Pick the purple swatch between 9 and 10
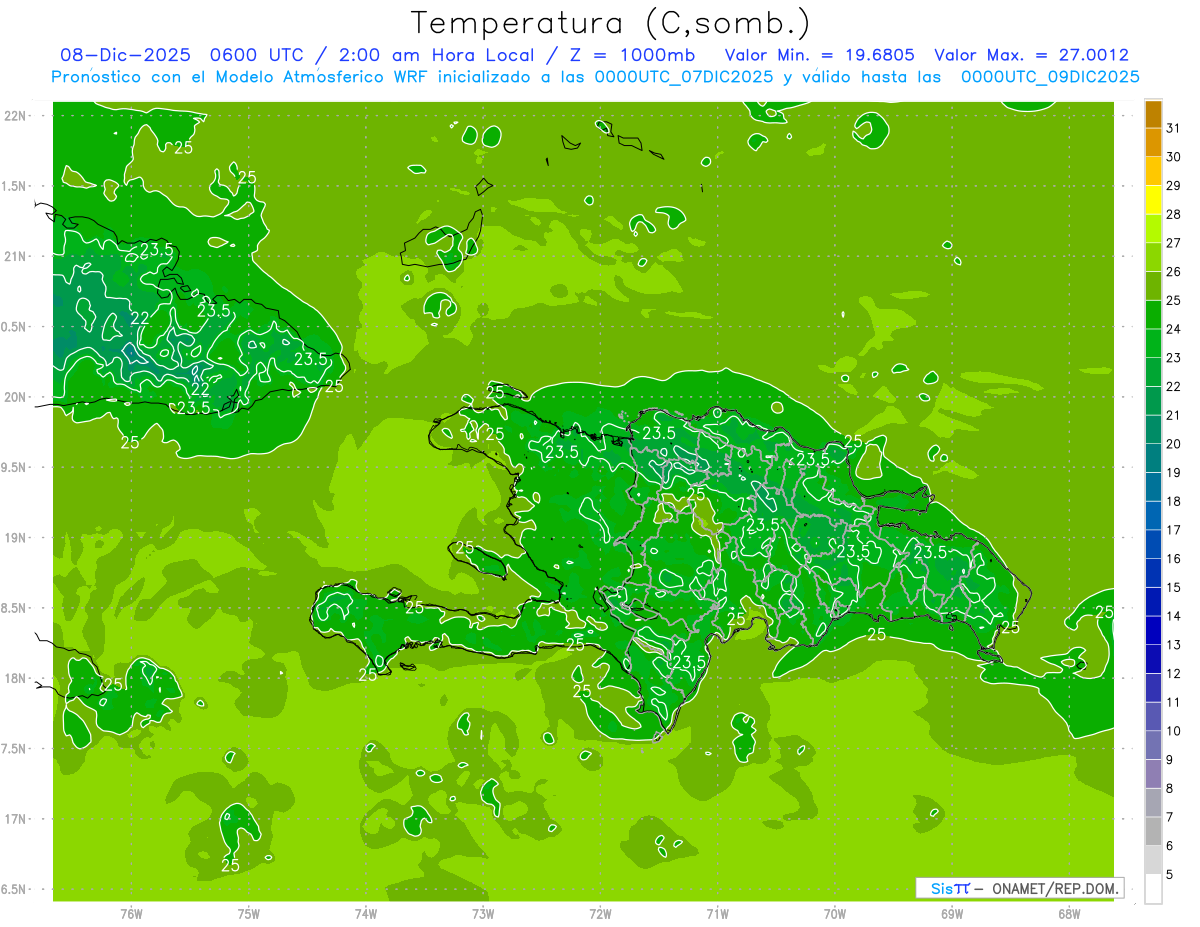This screenshot has height=927, width=1200. pyautogui.click(x=1153, y=745)
